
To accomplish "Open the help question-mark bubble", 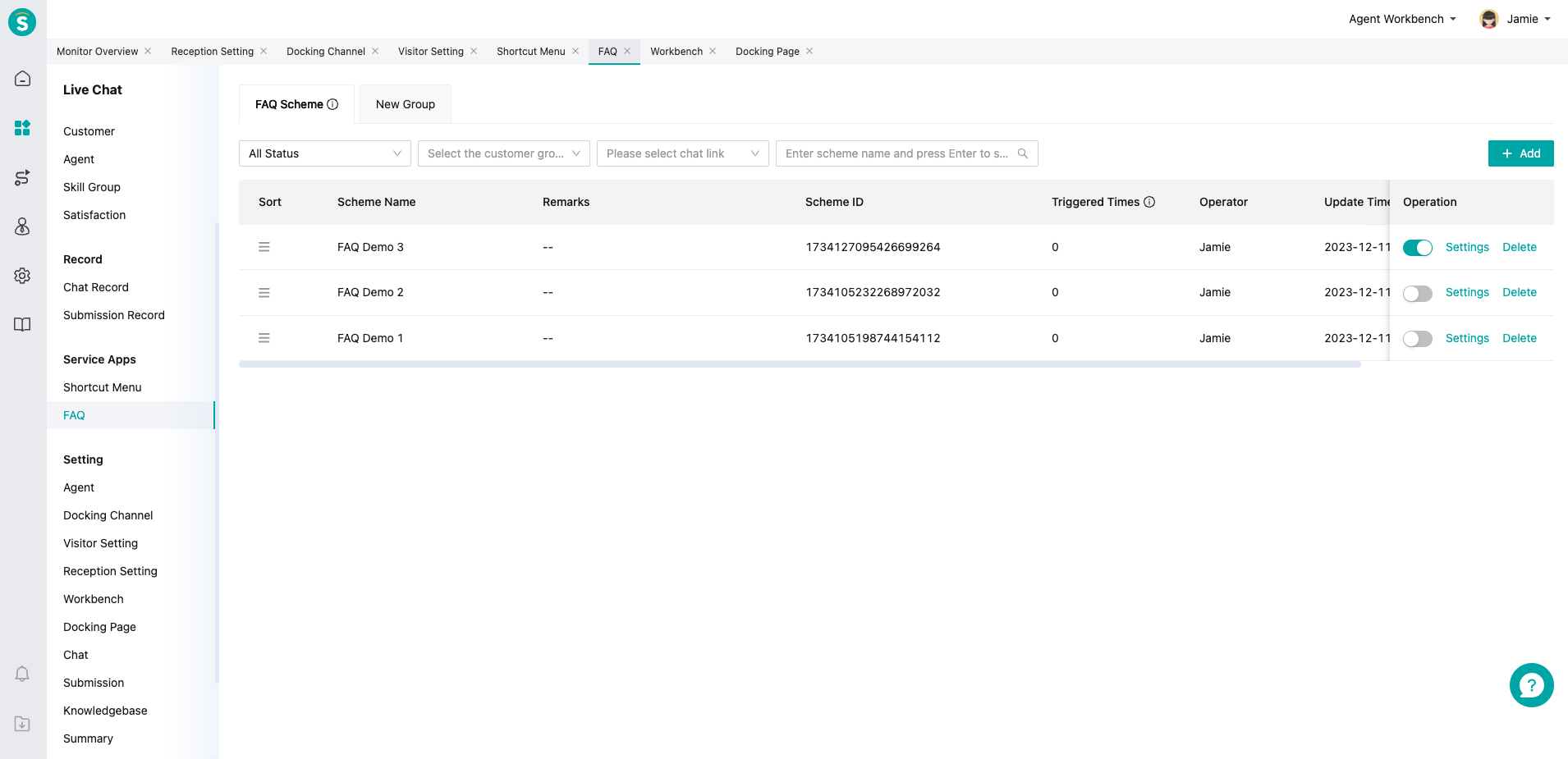I will [x=1531, y=685].
